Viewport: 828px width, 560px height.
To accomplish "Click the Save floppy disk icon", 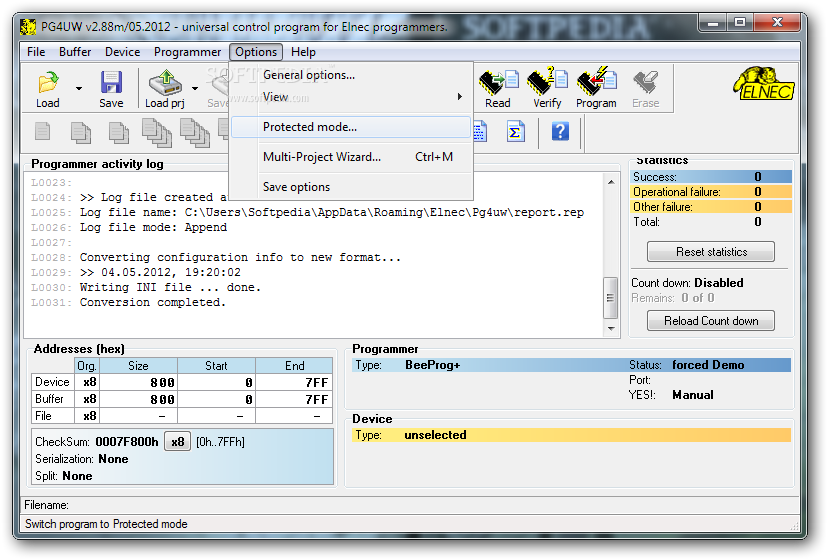I will coord(111,82).
